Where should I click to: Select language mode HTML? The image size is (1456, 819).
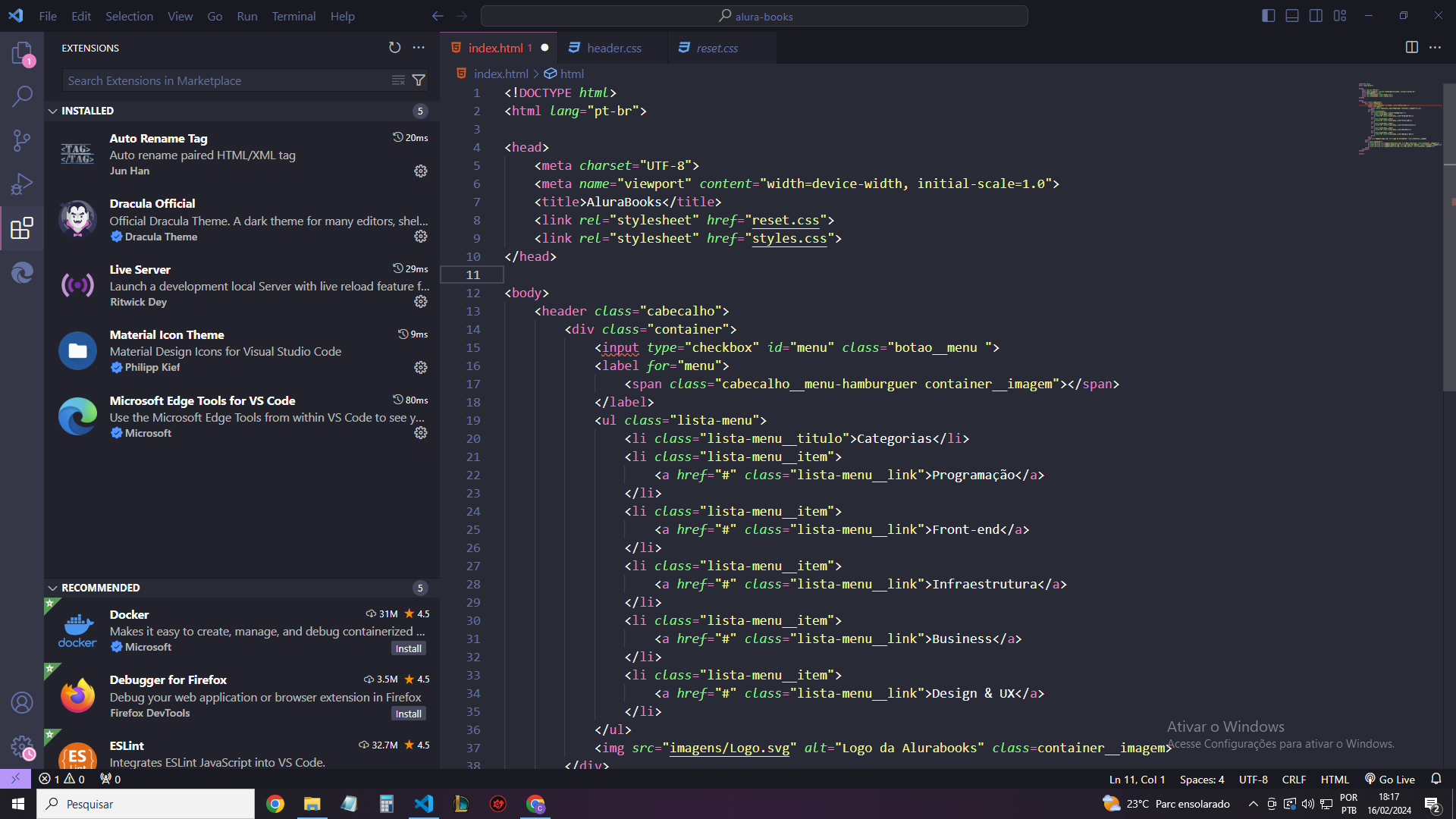pyautogui.click(x=1335, y=780)
